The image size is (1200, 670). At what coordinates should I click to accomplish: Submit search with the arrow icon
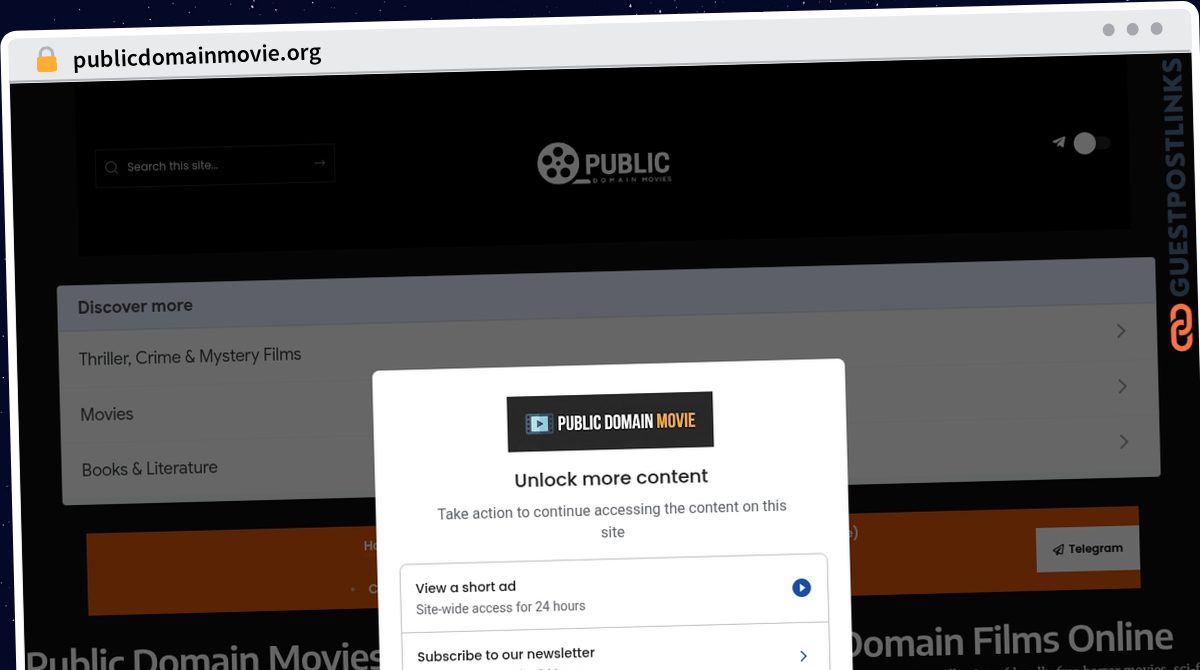coord(320,163)
